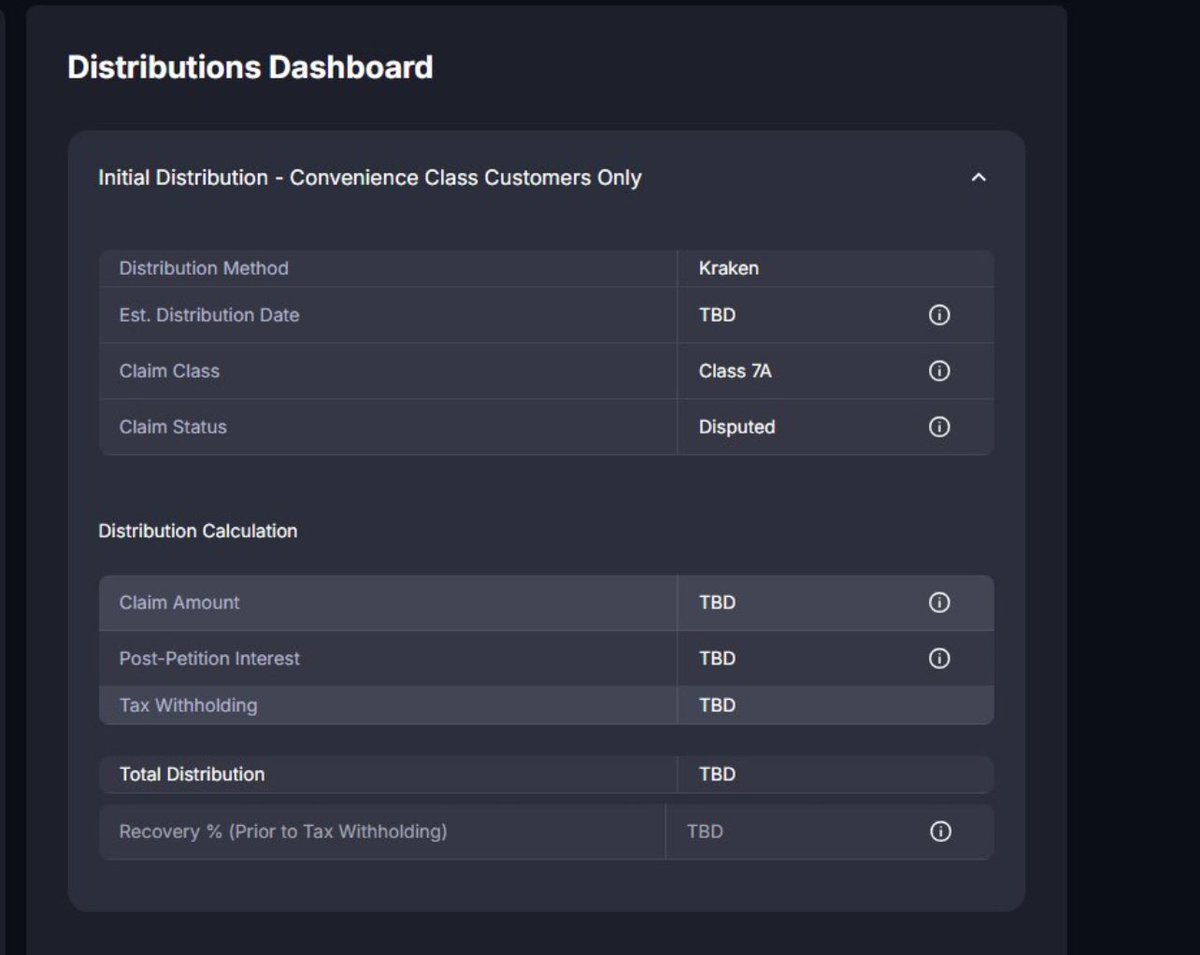The width and height of the screenshot is (1200, 955).
Task: Click Recovery % (Prior to Tax Withholding) label
Action: tap(283, 832)
